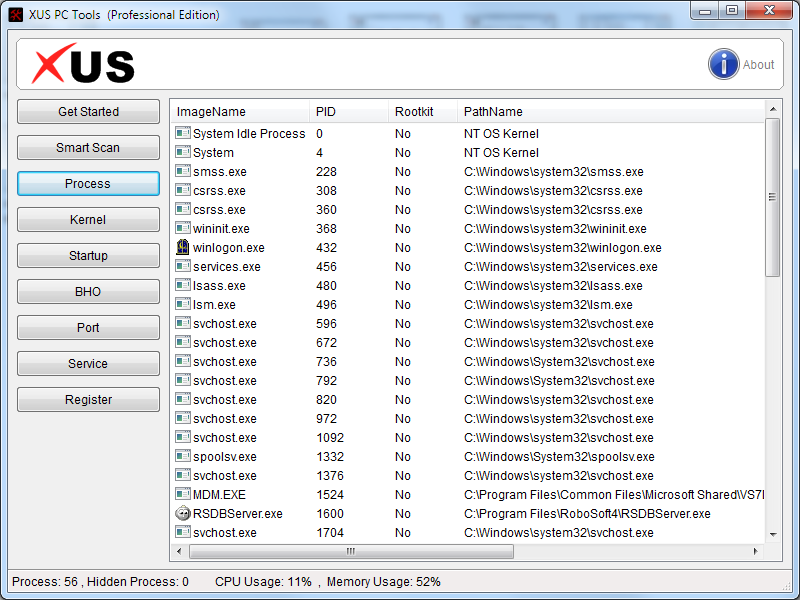Click the blue About info icon

click(x=723, y=64)
